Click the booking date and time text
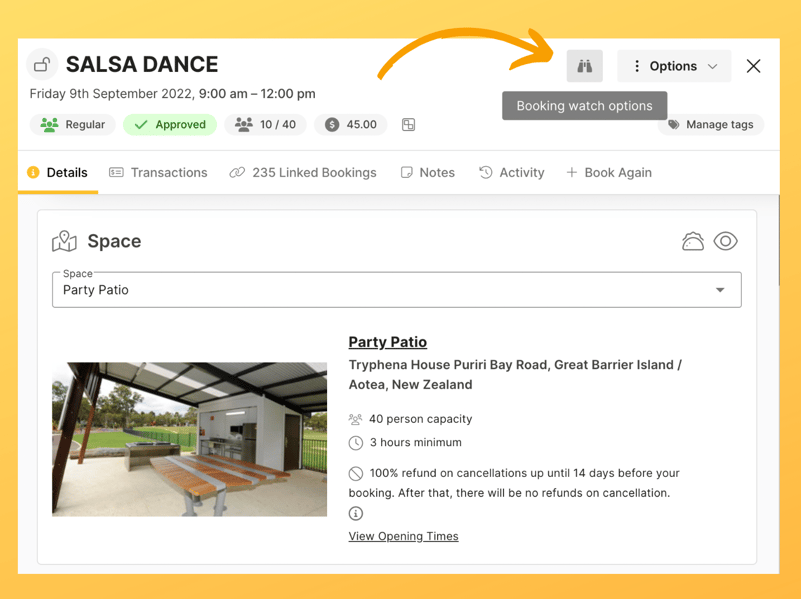The height and width of the screenshot is (599, 801). 172,94
